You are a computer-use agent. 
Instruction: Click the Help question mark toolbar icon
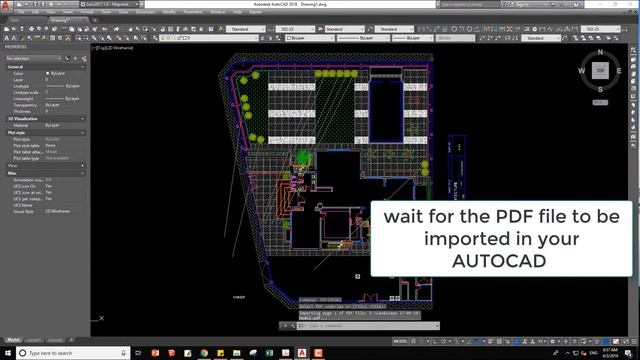(211, 29)
